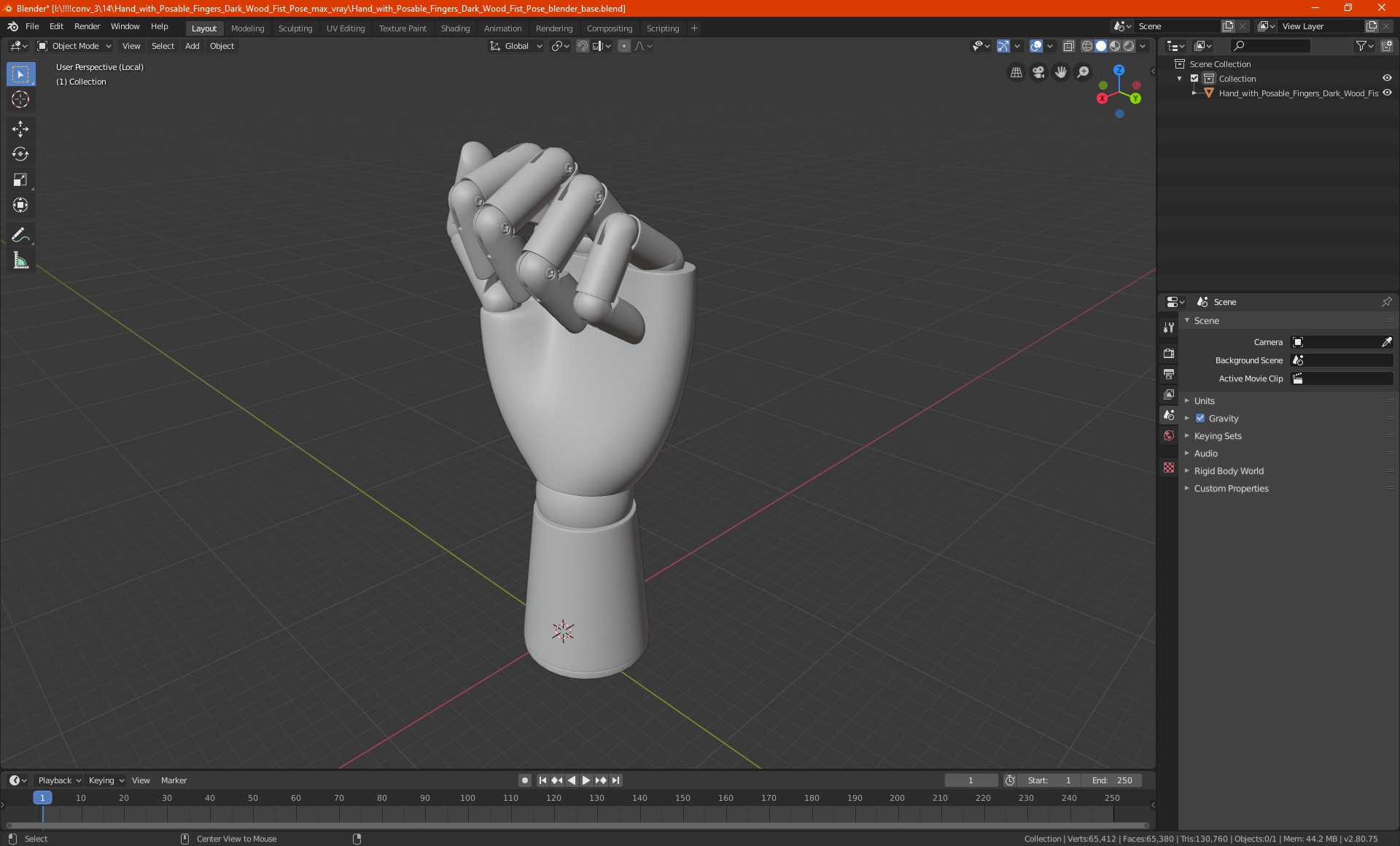
Task: Click the zoom view magnifier icon
Action: (x=1084, y=72)
